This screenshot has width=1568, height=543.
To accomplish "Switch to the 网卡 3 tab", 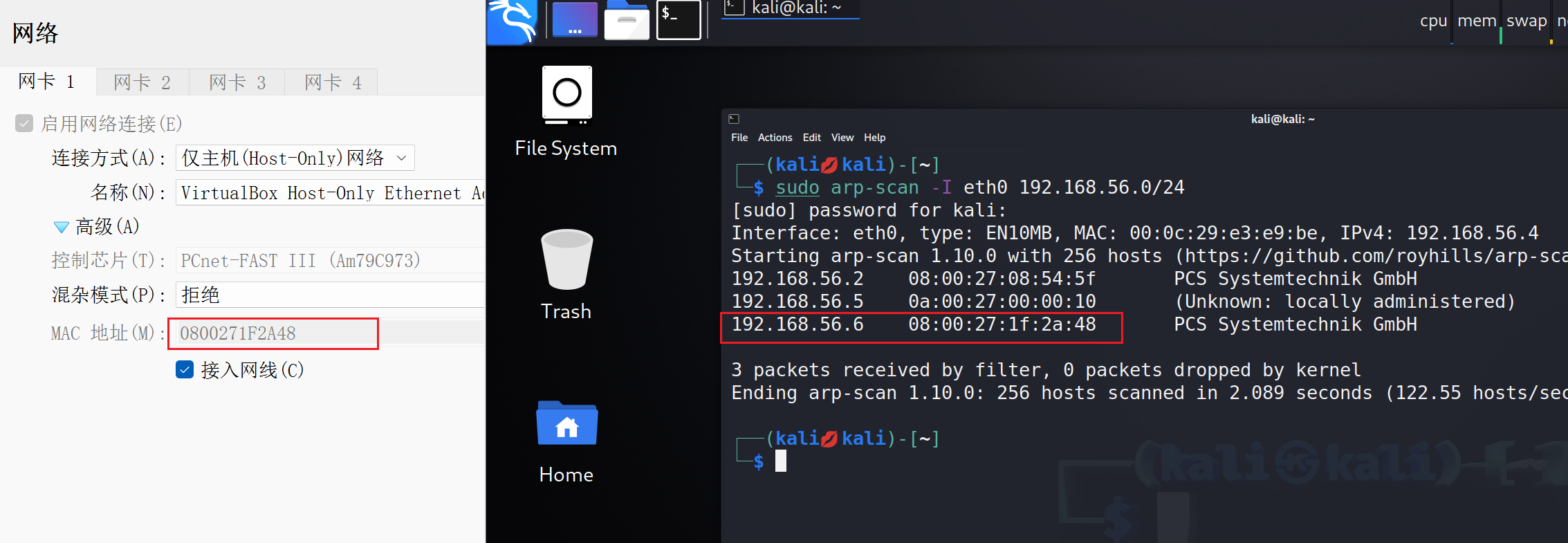I will [x=238, y=82].
